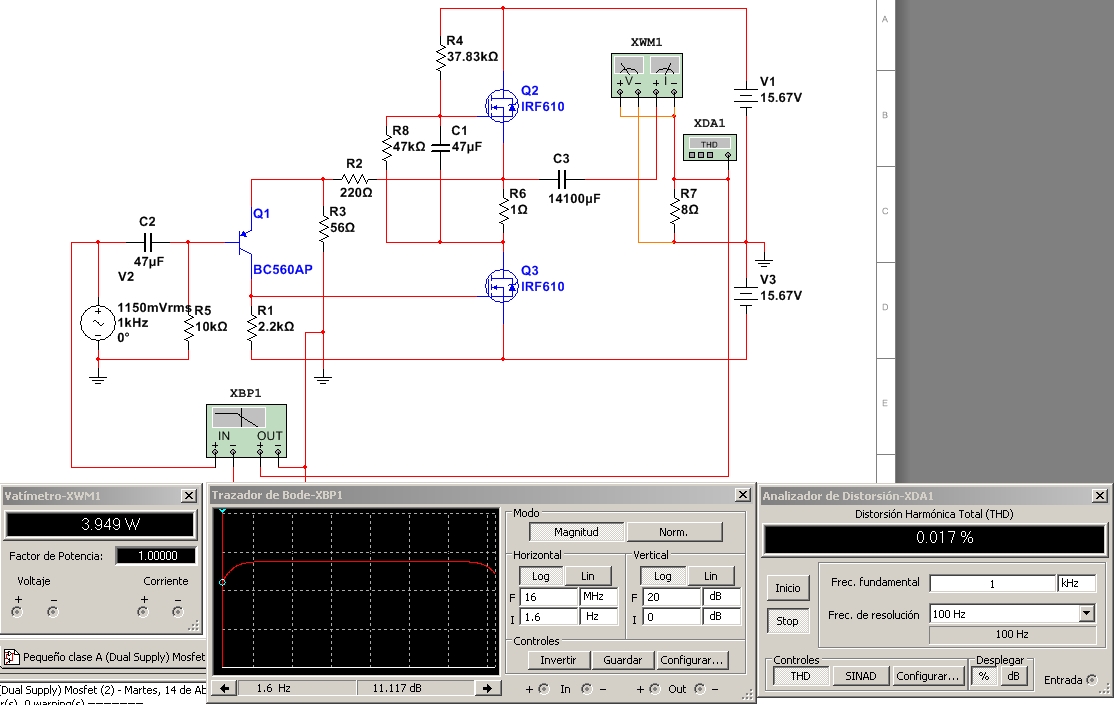
Task: Select the C1 47µF capacitor symbol
Action: coord(440,147)
